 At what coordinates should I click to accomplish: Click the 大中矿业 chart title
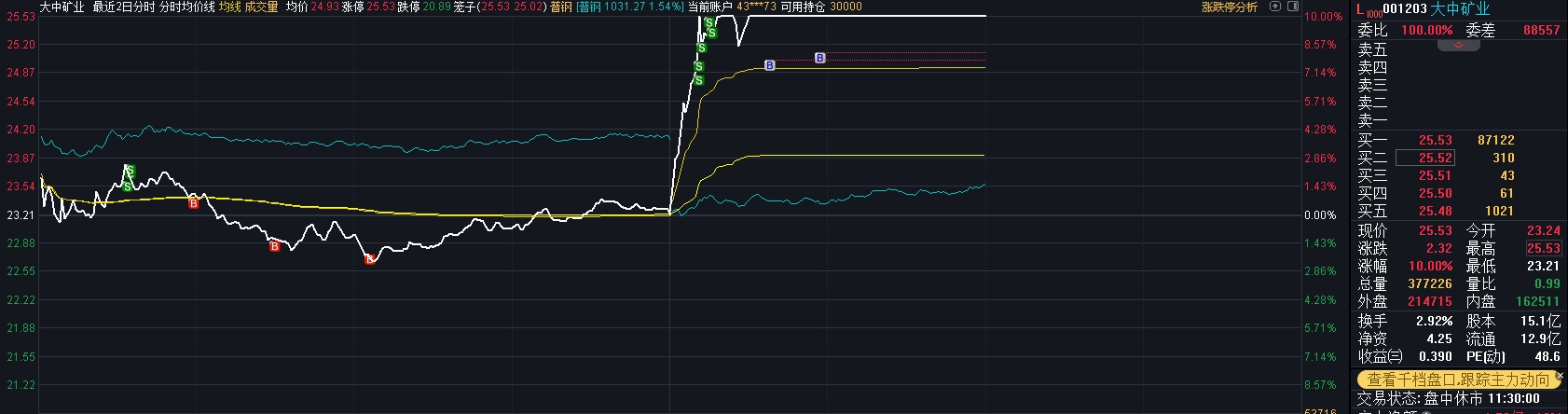[62, 7]
